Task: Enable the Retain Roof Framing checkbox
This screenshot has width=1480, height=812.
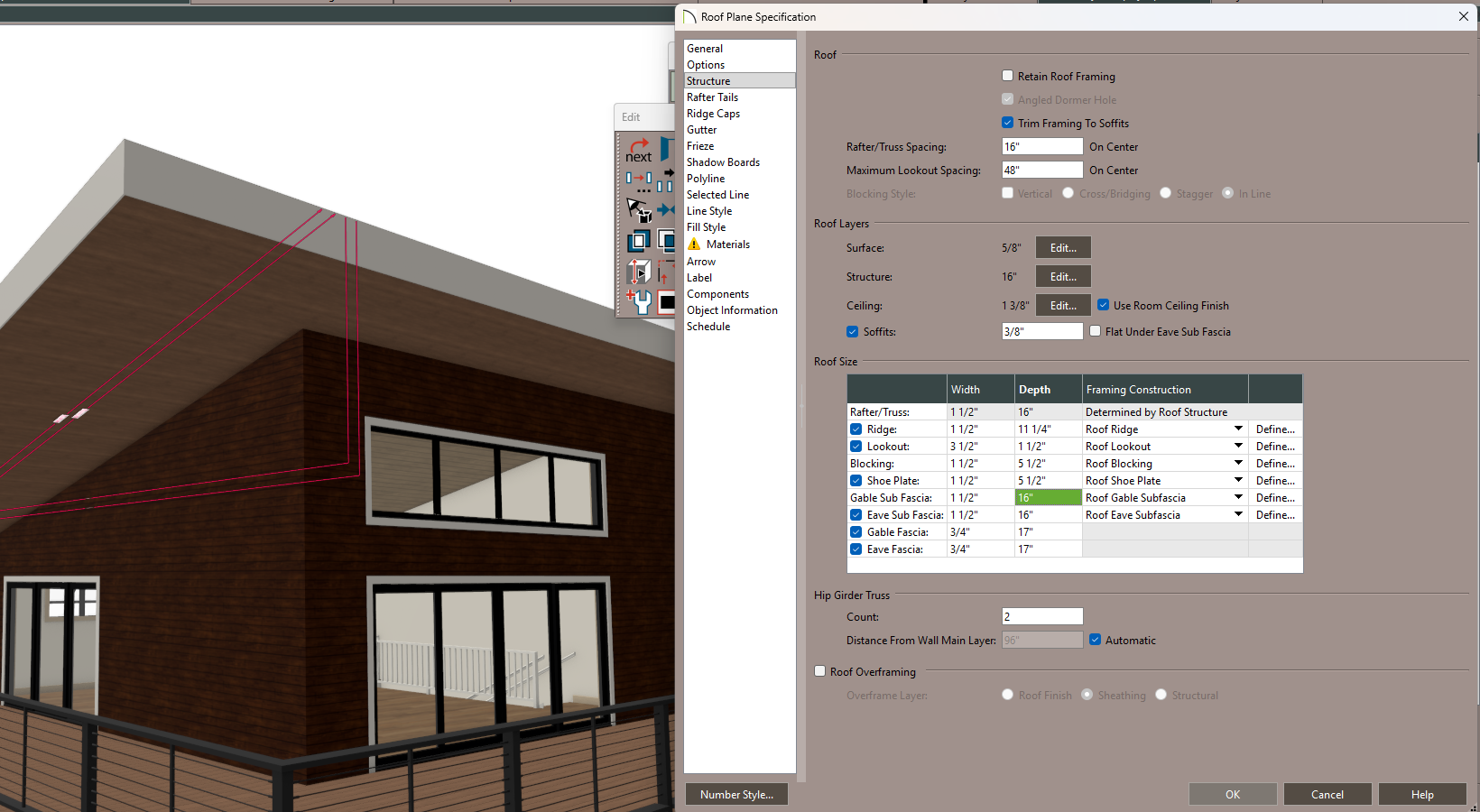Action: click(x=1008, y=77)
